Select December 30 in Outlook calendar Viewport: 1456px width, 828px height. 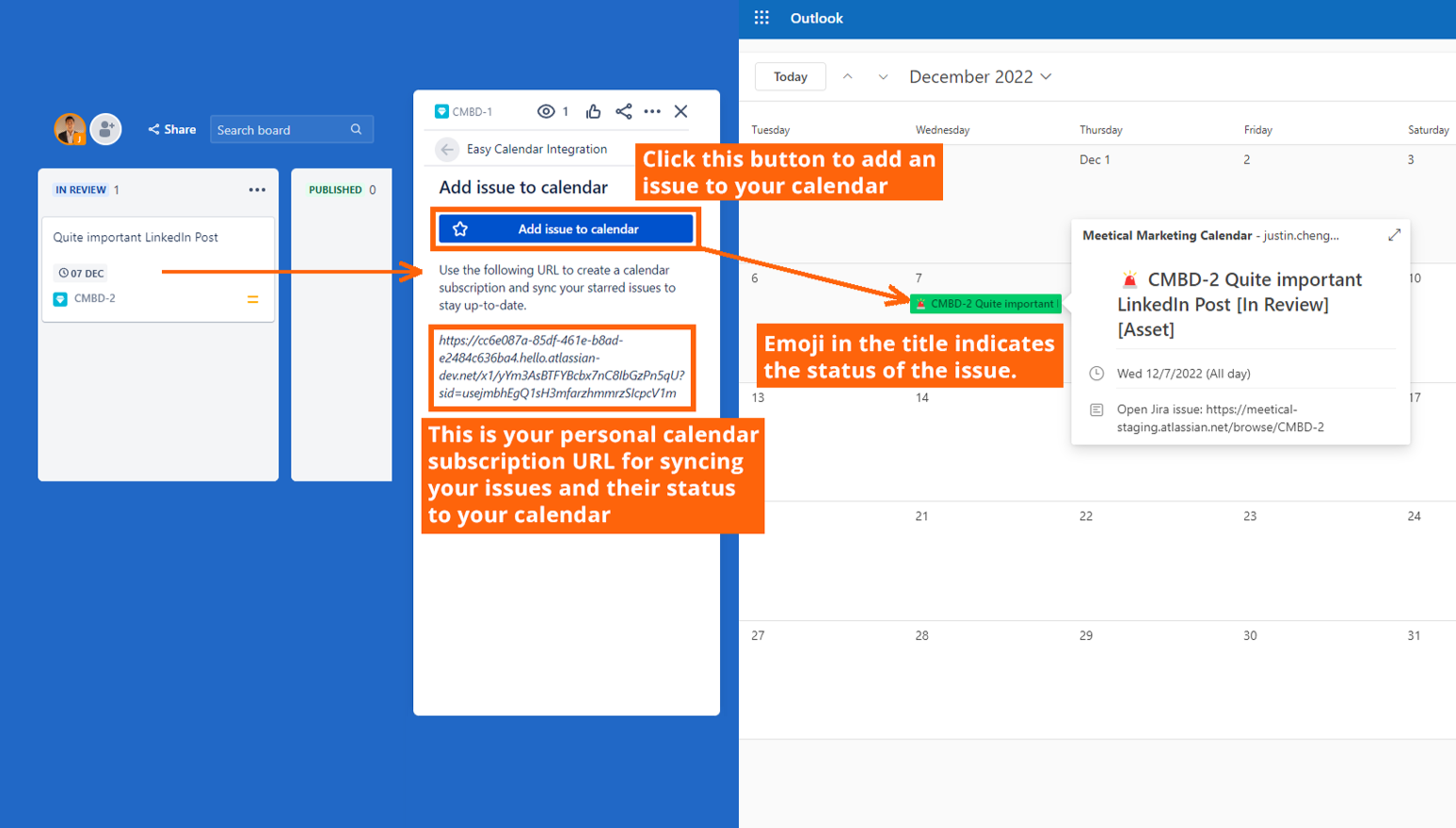(1250, 636)
